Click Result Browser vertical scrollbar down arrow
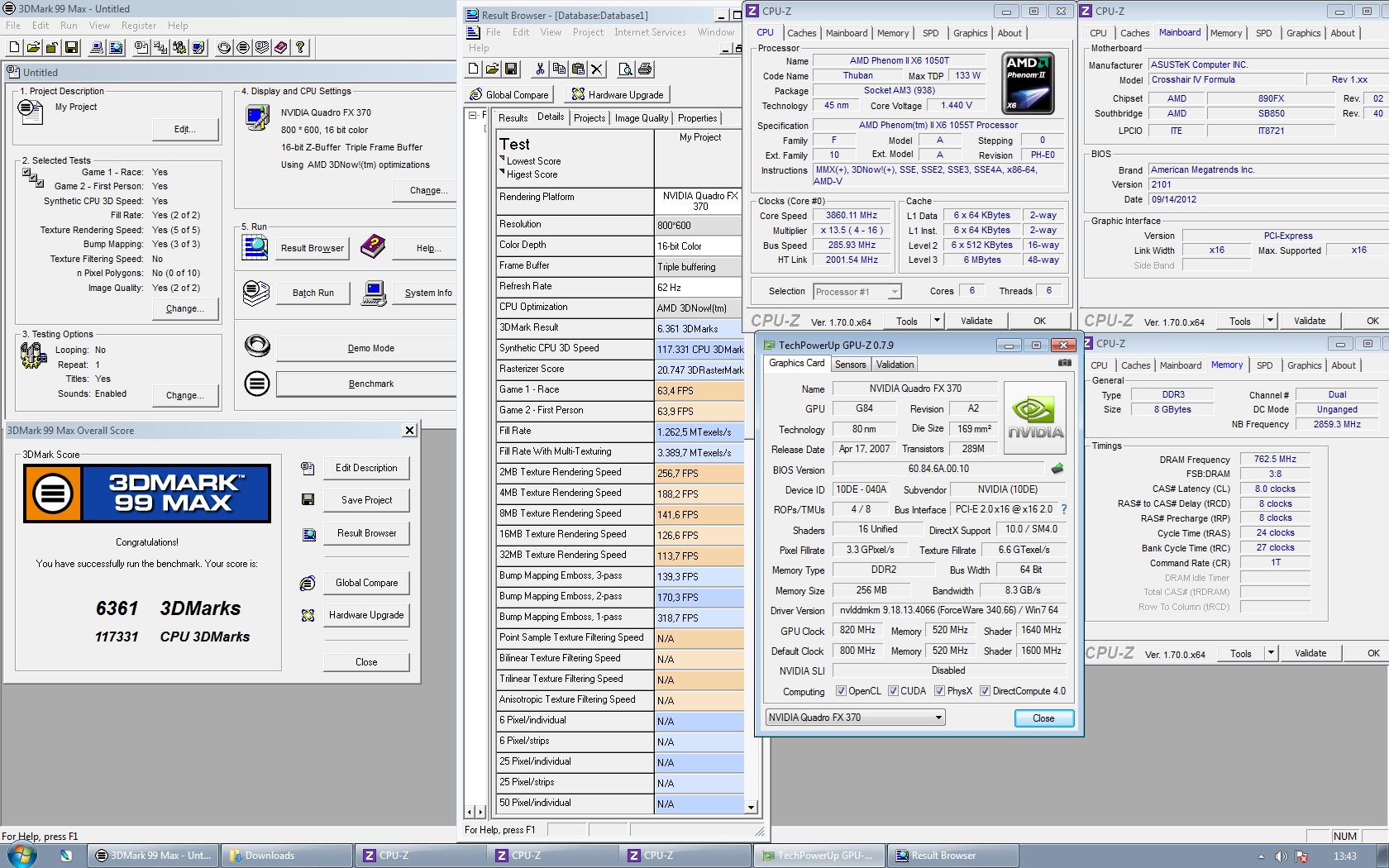The image size is (1389, 868). 751,807
